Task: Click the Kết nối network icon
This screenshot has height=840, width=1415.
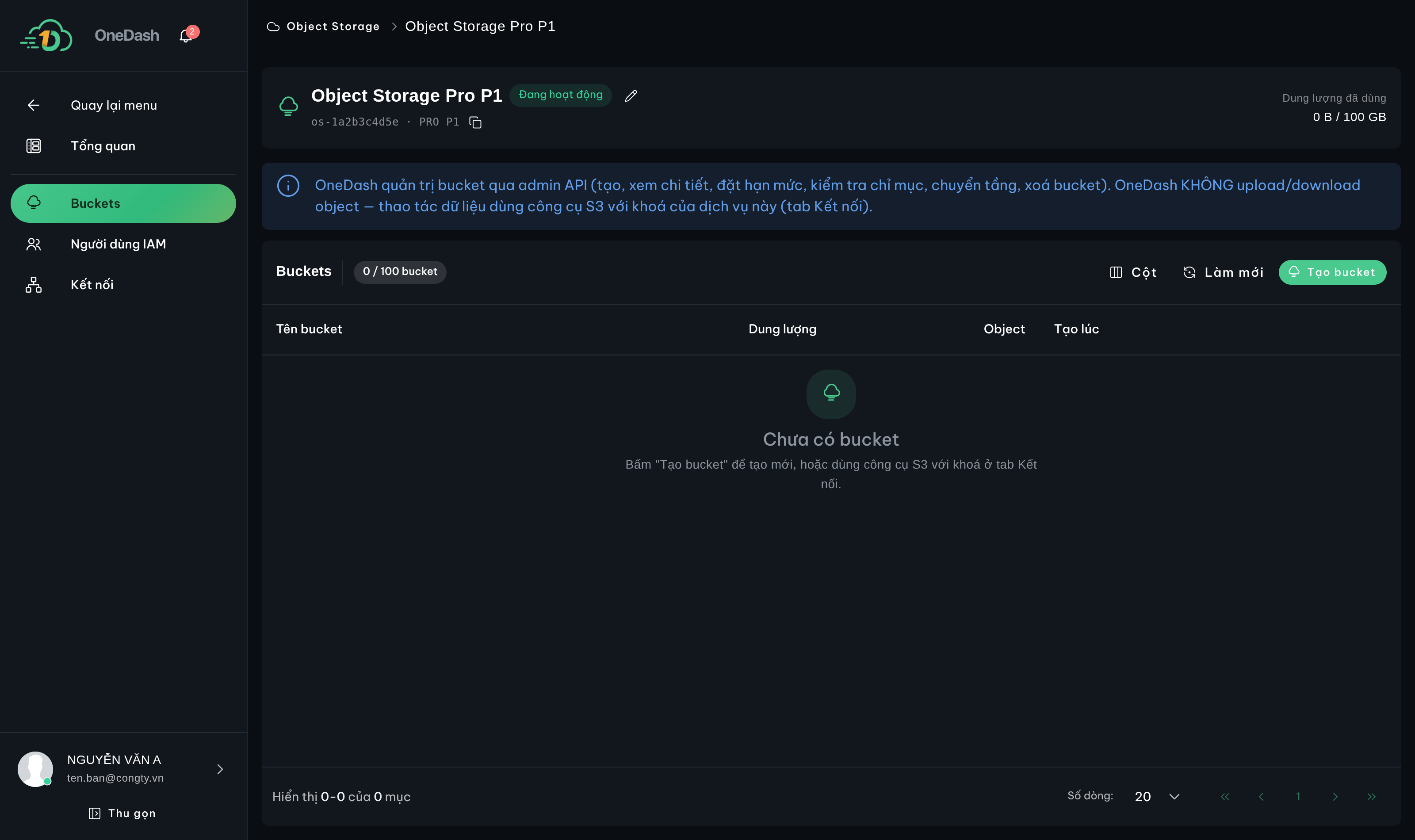Action: click(x=34, y=285)
